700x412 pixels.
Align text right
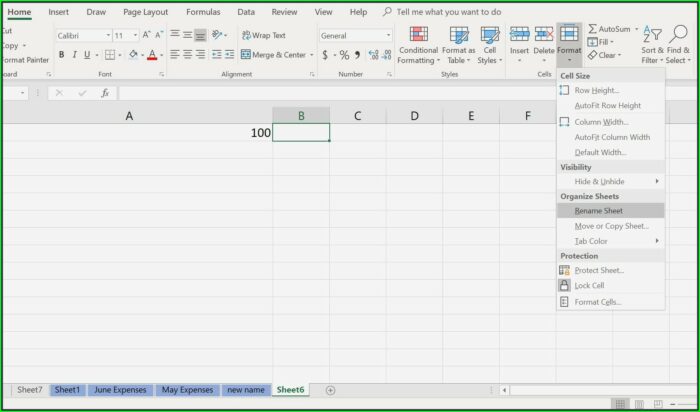(x=200, y=54)
